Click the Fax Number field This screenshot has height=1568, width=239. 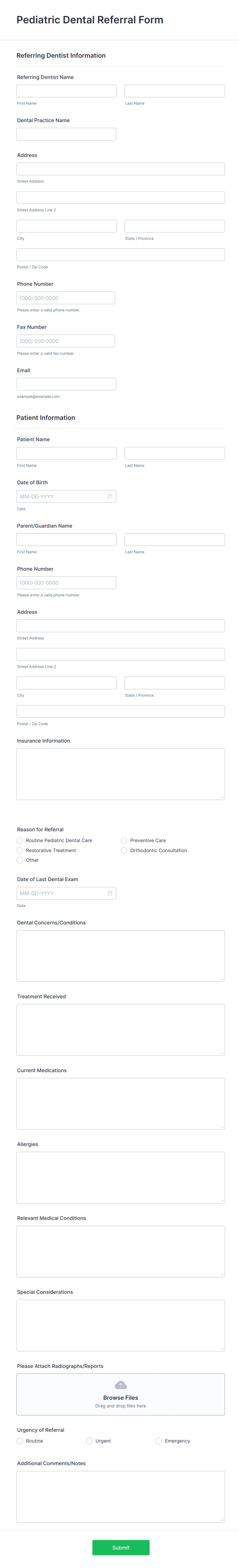click(66, 341)
